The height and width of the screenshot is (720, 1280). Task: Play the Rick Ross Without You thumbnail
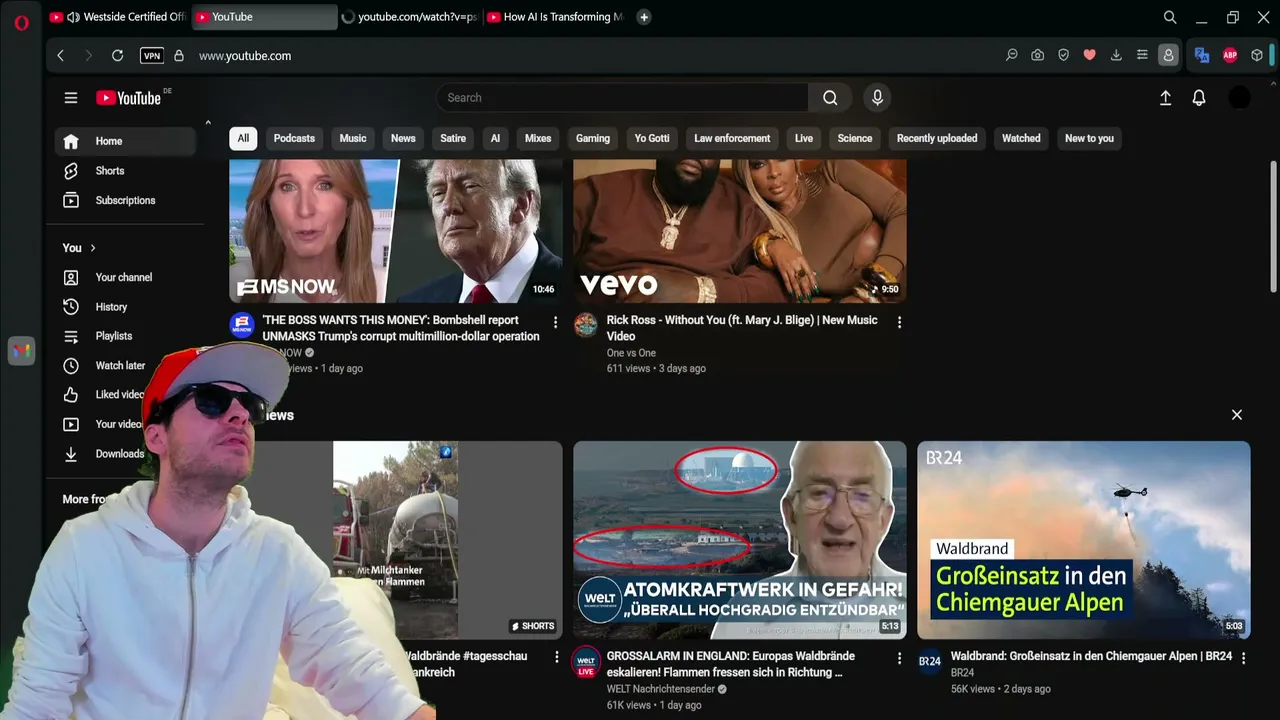(x=740, y=231)
